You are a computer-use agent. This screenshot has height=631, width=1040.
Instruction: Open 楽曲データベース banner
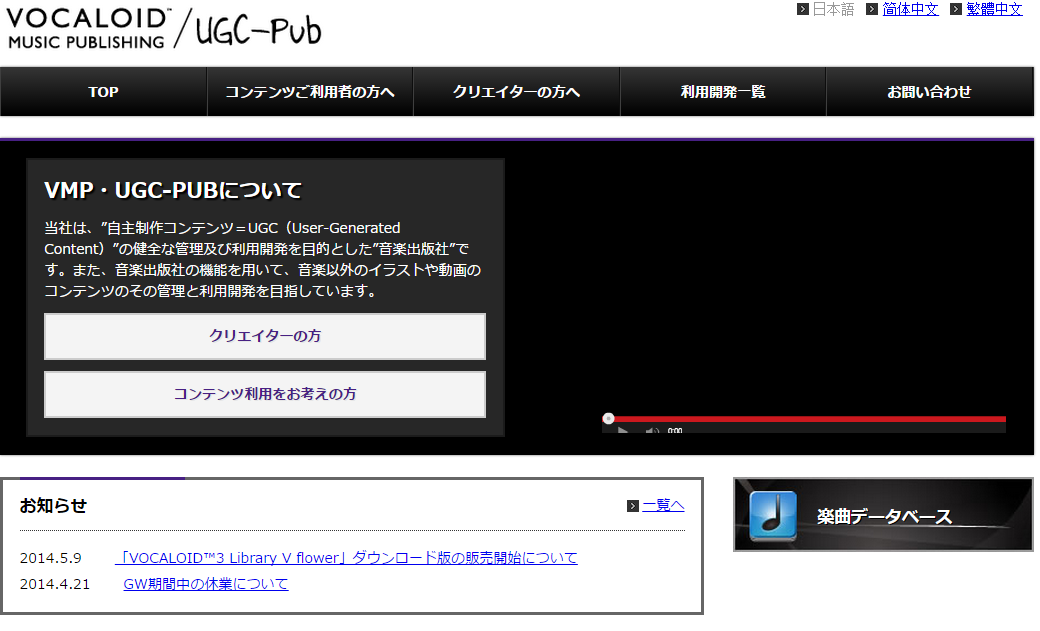pyautogui.click(x=883, y=515)
